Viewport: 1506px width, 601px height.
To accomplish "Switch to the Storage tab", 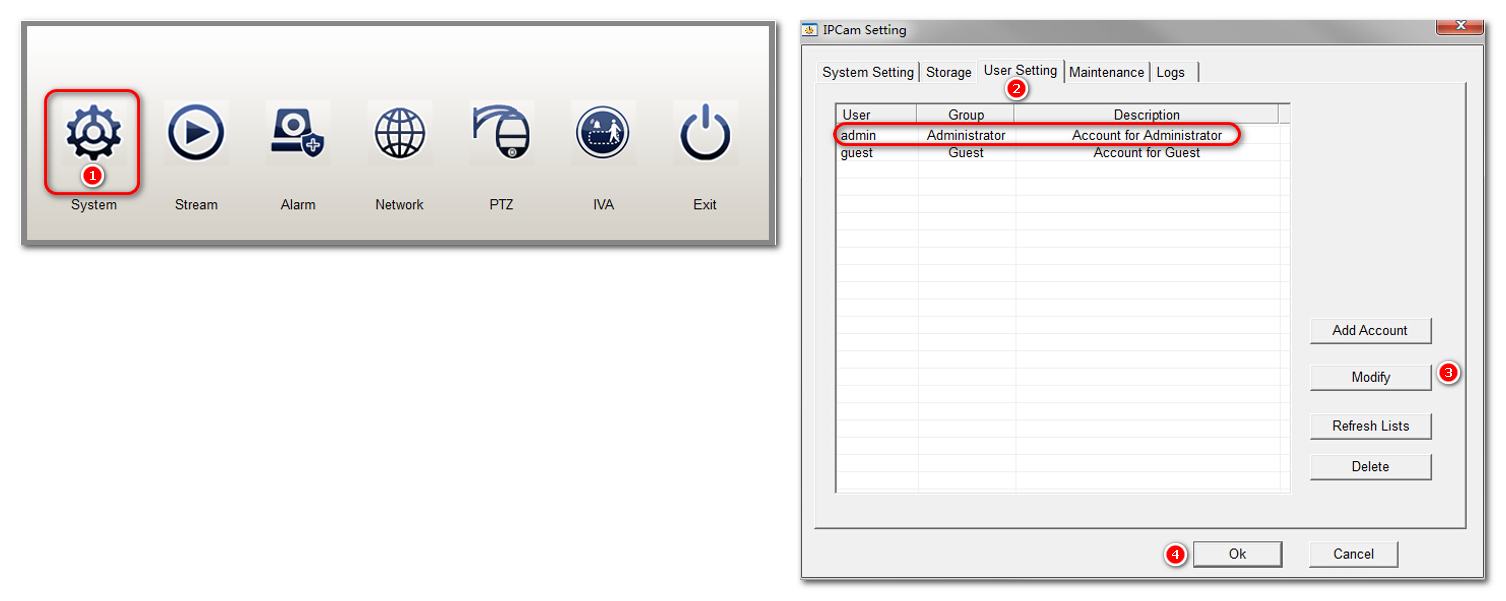I will tap(948, 72).
